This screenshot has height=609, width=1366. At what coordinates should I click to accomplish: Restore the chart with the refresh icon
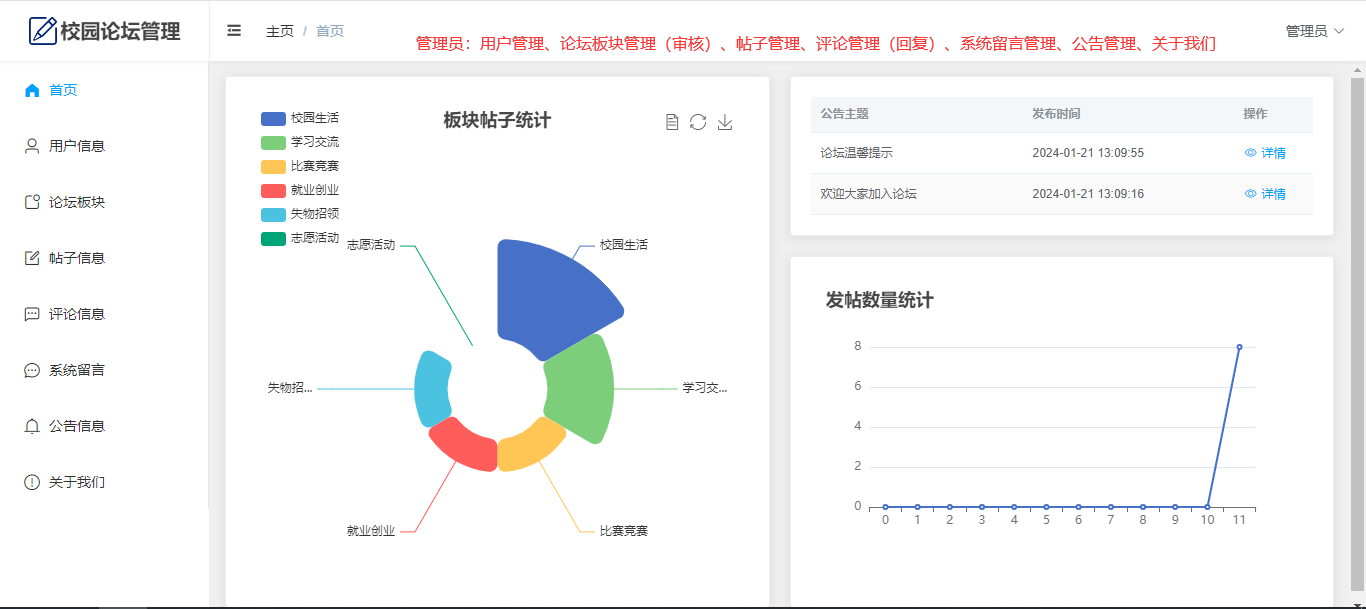click(x=698, y=122)
